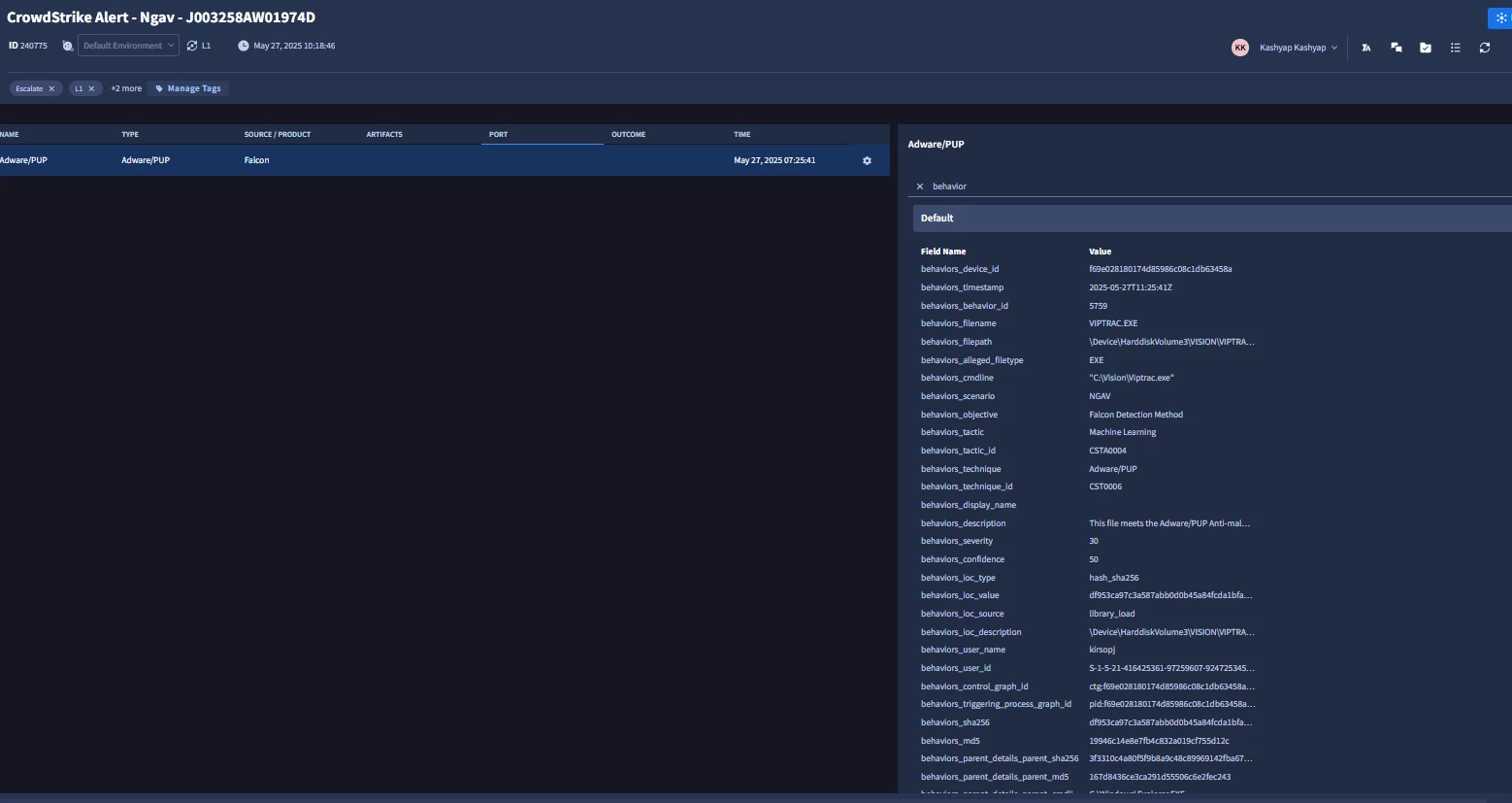The width and height of the screenshot is (1512, 803).
Task: Click the stage cycle icon next to L1
Action: [192, 46]
